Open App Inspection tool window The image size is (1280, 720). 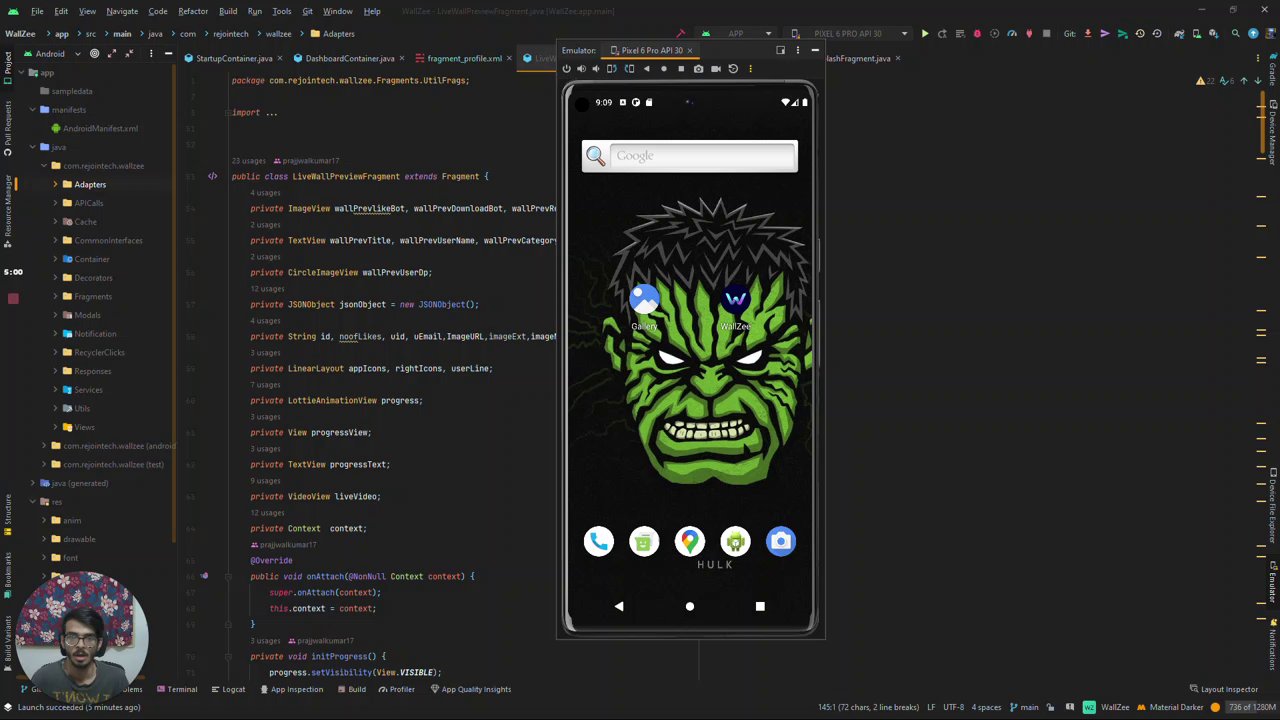291,689
